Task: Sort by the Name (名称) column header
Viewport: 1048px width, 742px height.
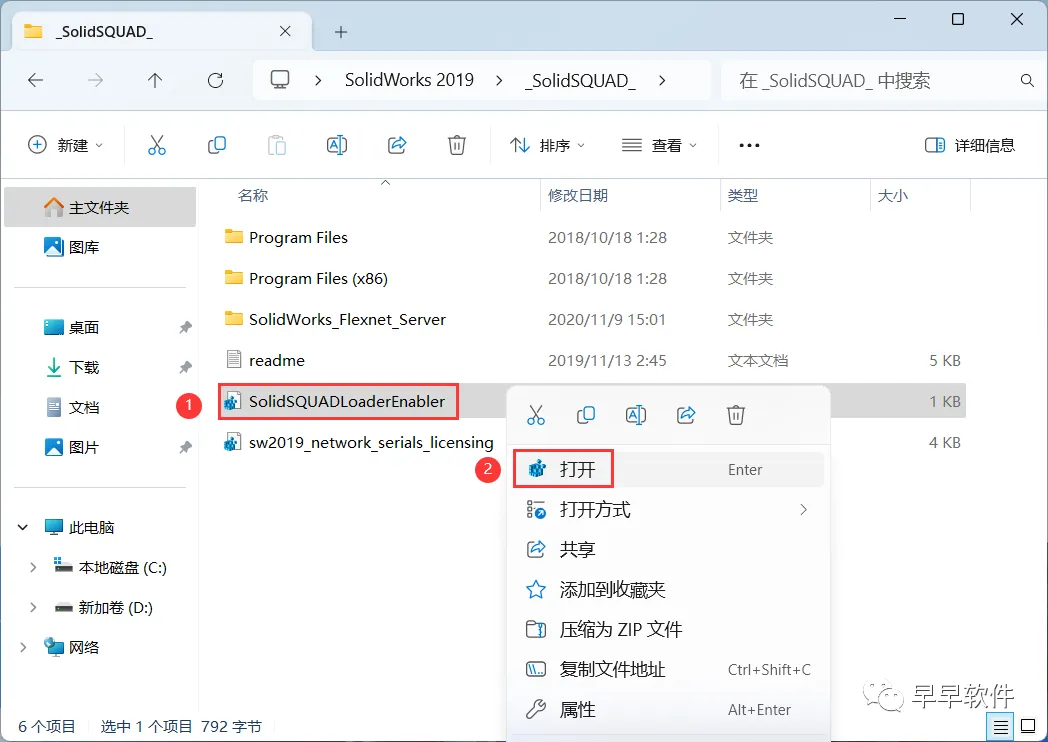Action: pos(253,195)
